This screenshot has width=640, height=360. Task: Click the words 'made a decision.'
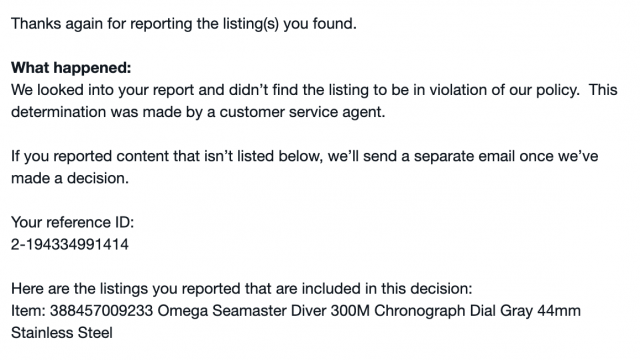(x=70, y=178)
